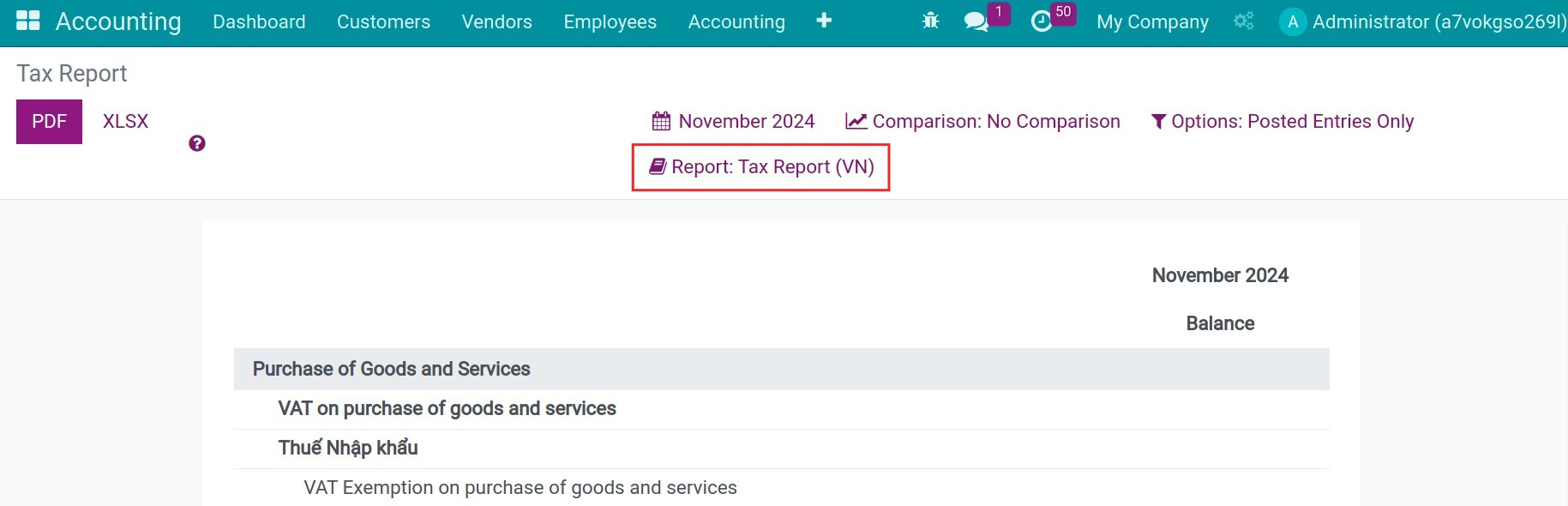Click the question mark help icon

tap(197, 143)
